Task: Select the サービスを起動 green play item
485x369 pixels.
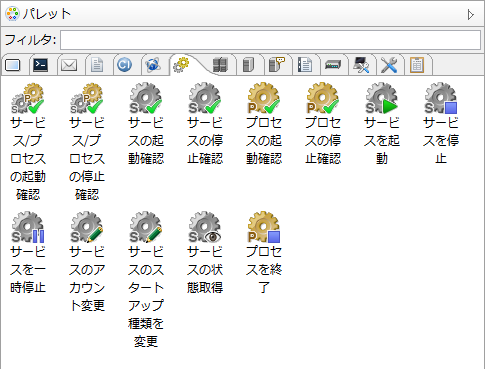Action: tap(382, 124)
